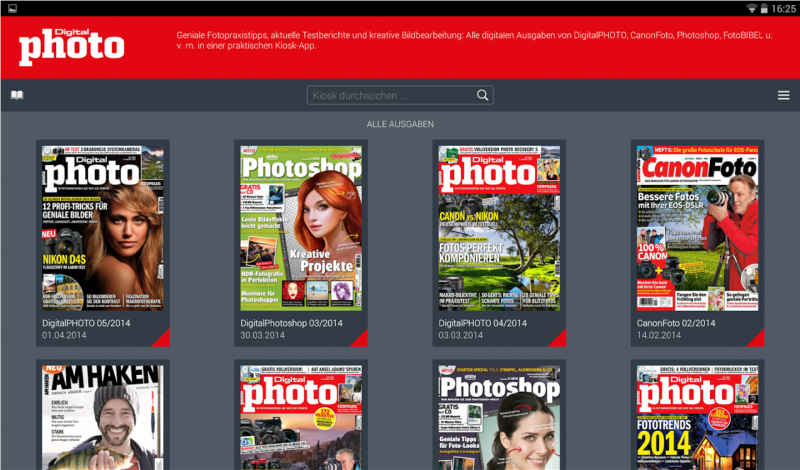
Task: Tap red corner marker on DigitalPHOTO 04/2014
Action: 559,340
